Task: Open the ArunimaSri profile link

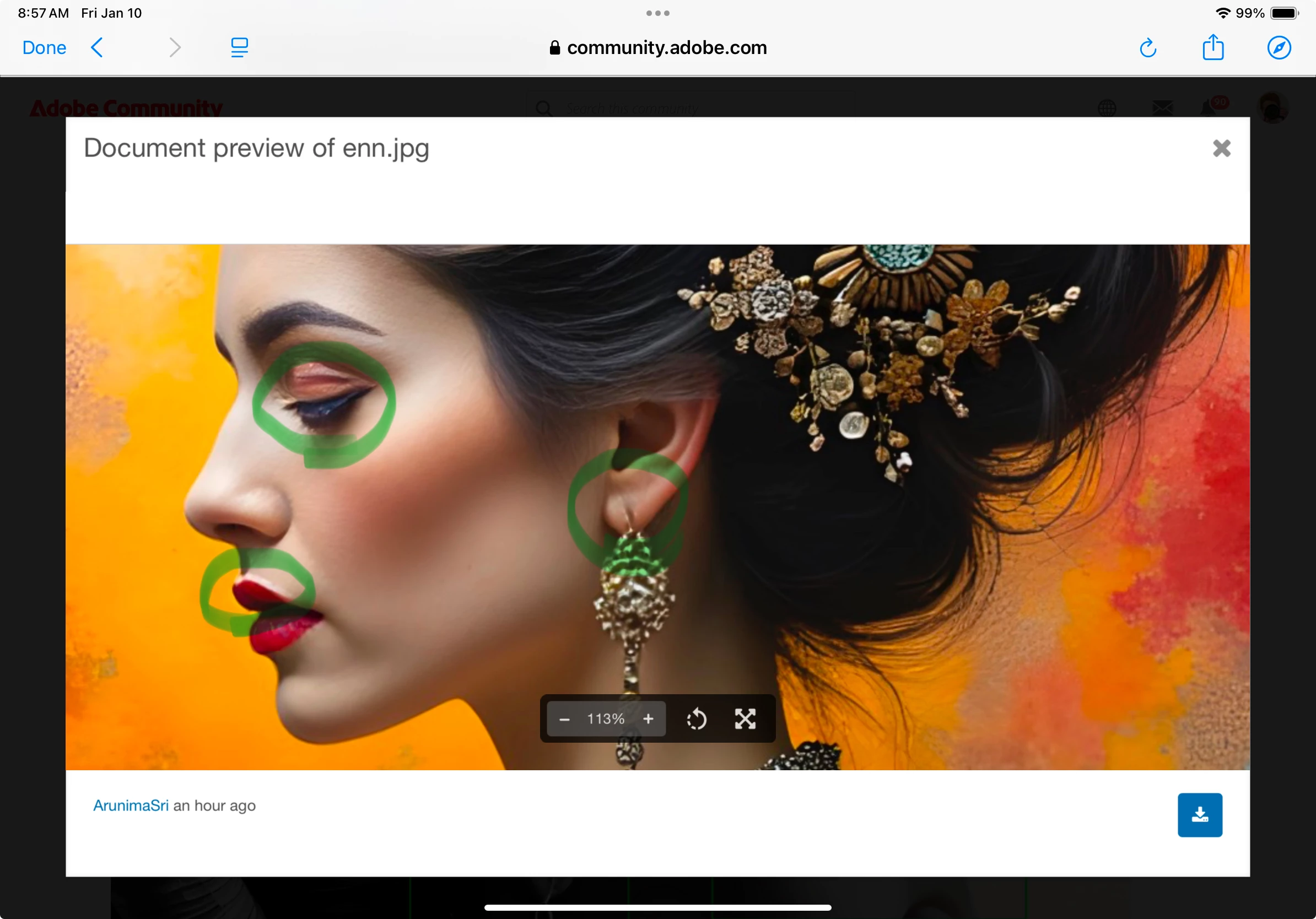Action: click(x=131, y=806)
